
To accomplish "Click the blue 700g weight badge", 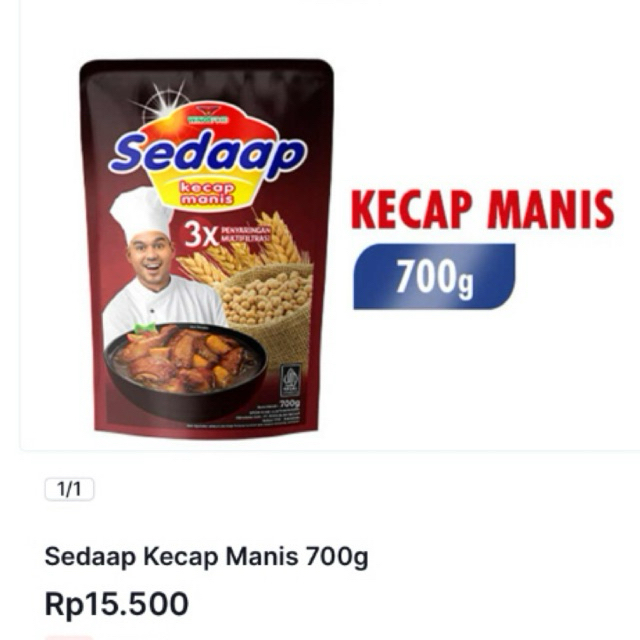I will point(434,276).
